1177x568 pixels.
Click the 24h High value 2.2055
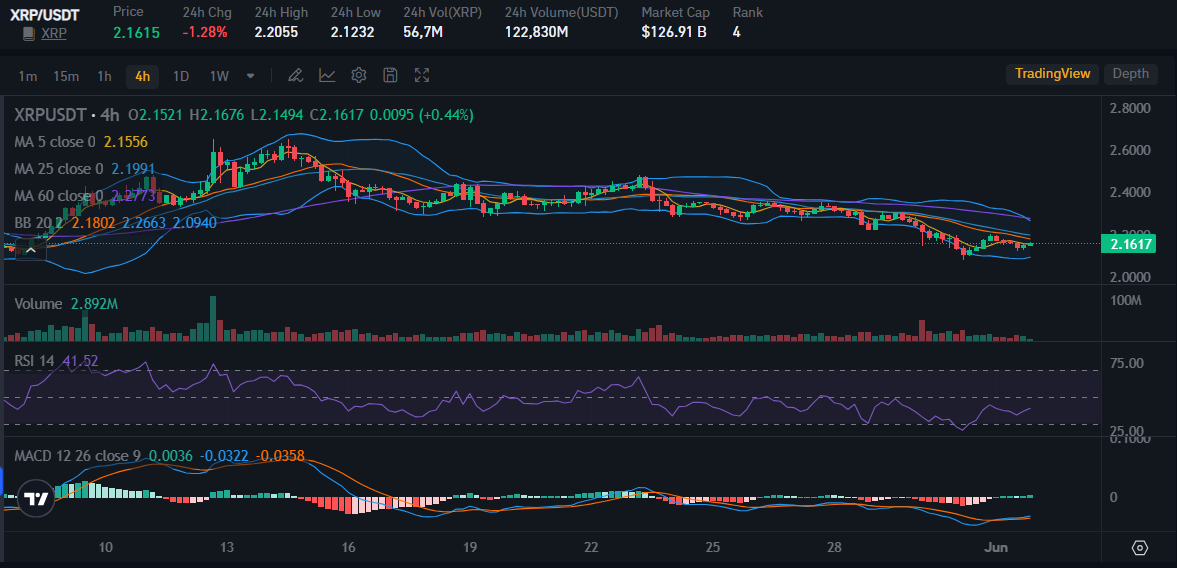coord(276,32)
